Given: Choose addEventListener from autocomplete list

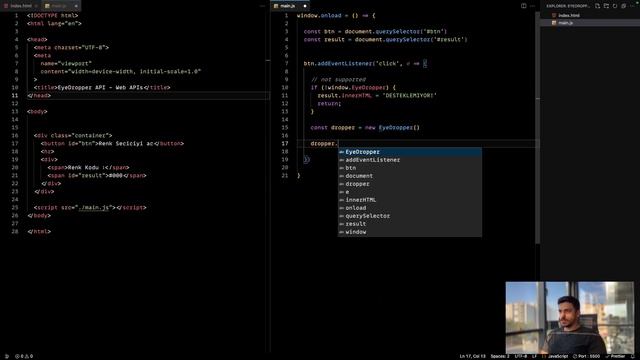Looking at the screenshot, I should [x=410, y=160].
